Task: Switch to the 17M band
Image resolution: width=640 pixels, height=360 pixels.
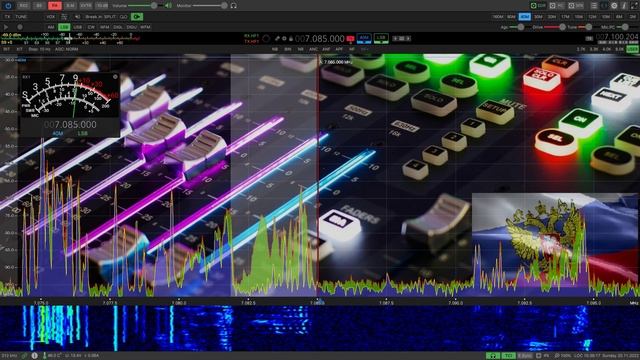Action: point(565,17)
